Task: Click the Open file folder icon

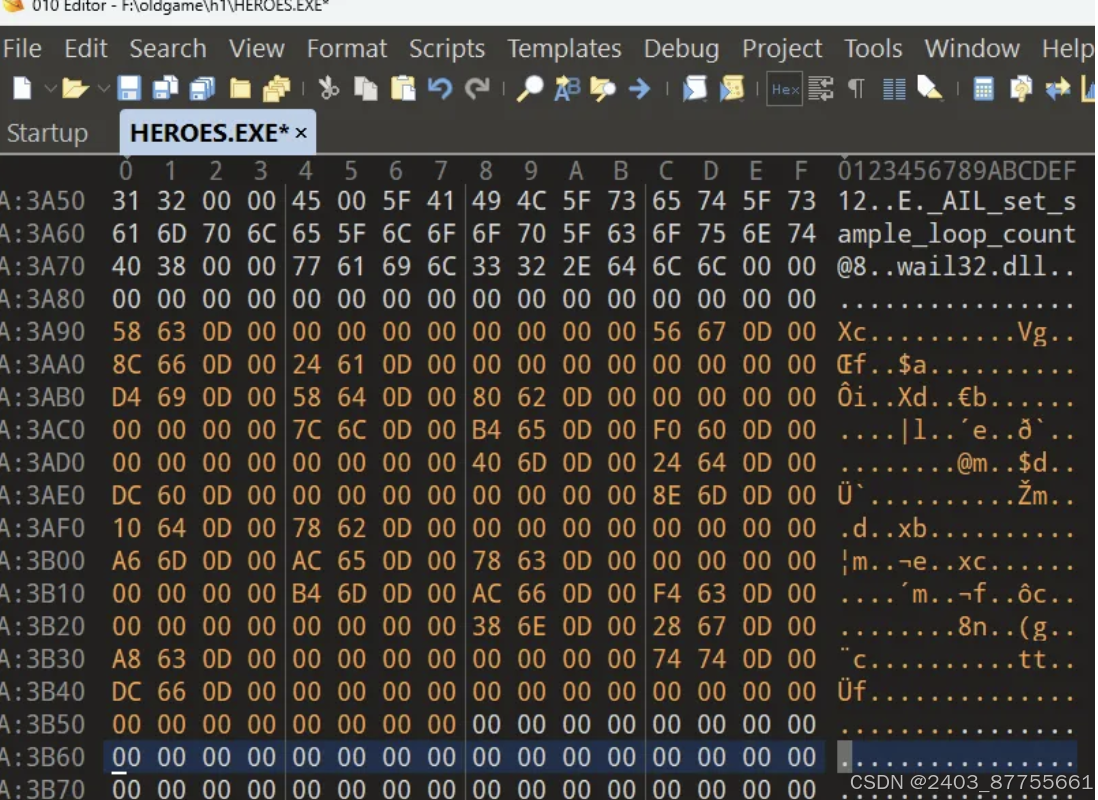Action: (x=75, y=89)
